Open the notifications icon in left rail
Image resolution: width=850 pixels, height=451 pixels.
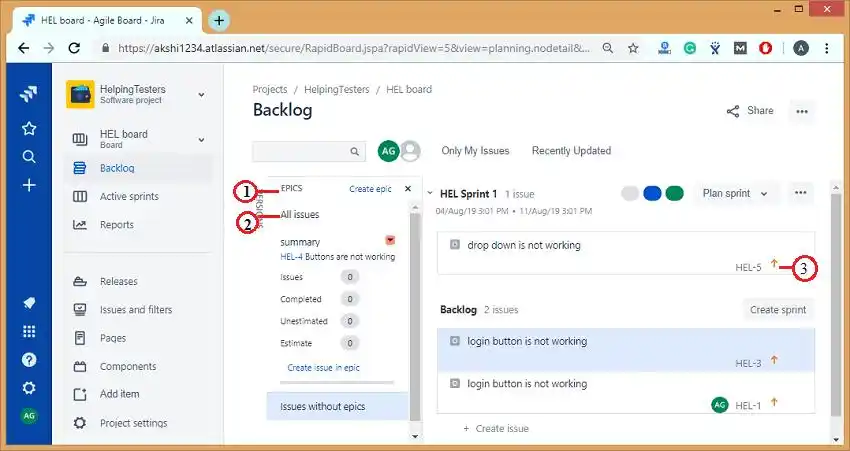click(29, 304)
